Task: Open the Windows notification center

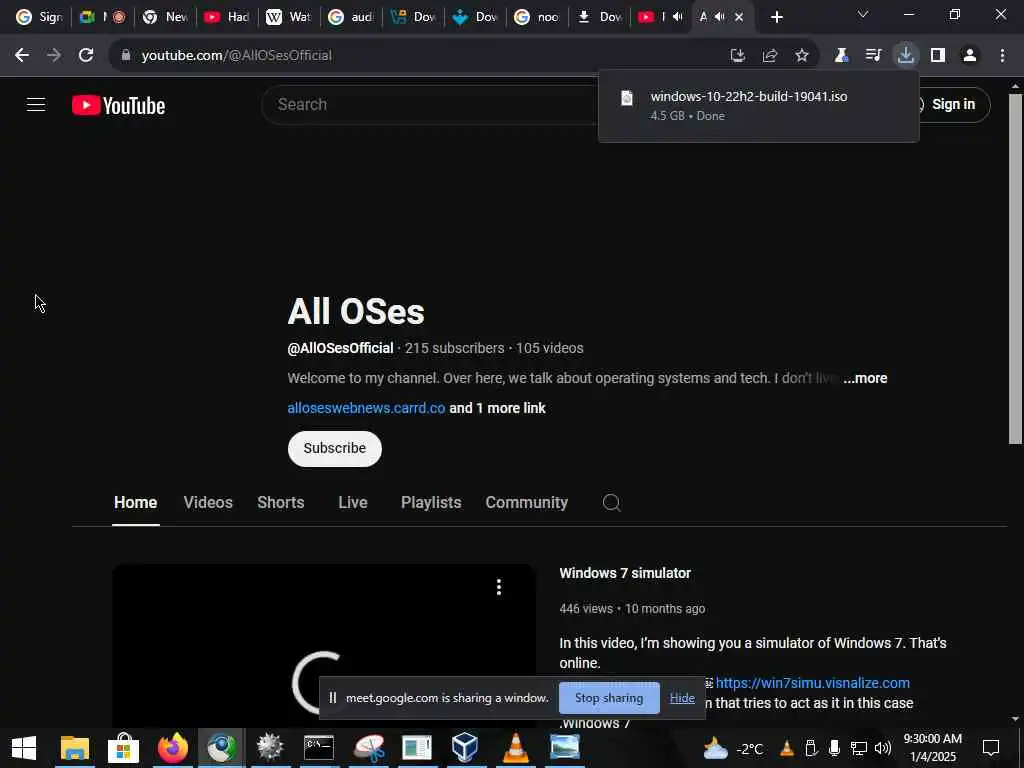Action: 991,748
